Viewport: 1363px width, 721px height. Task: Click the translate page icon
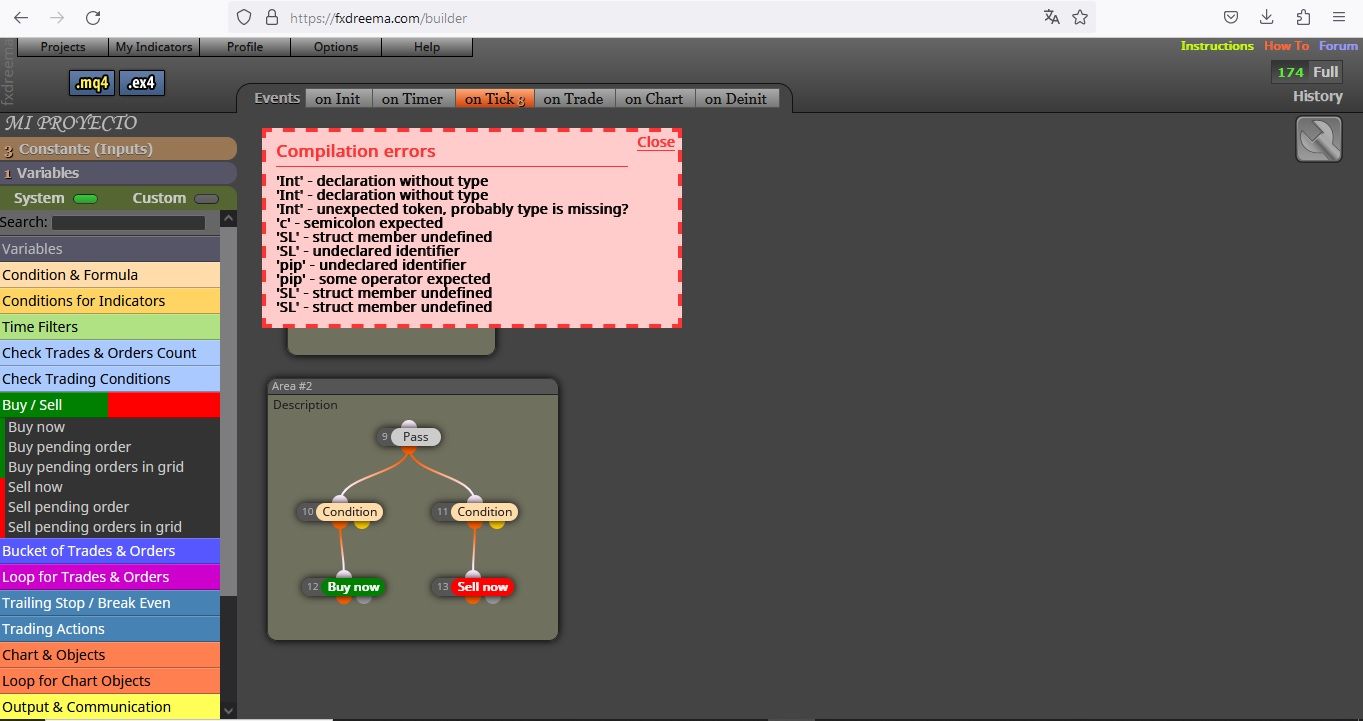click(x=1051, y=17)
